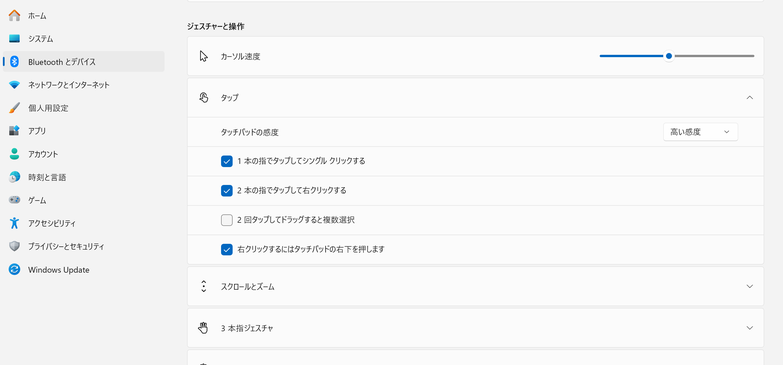Open ネットワークとインターネット settings

(x=83, y=85)
